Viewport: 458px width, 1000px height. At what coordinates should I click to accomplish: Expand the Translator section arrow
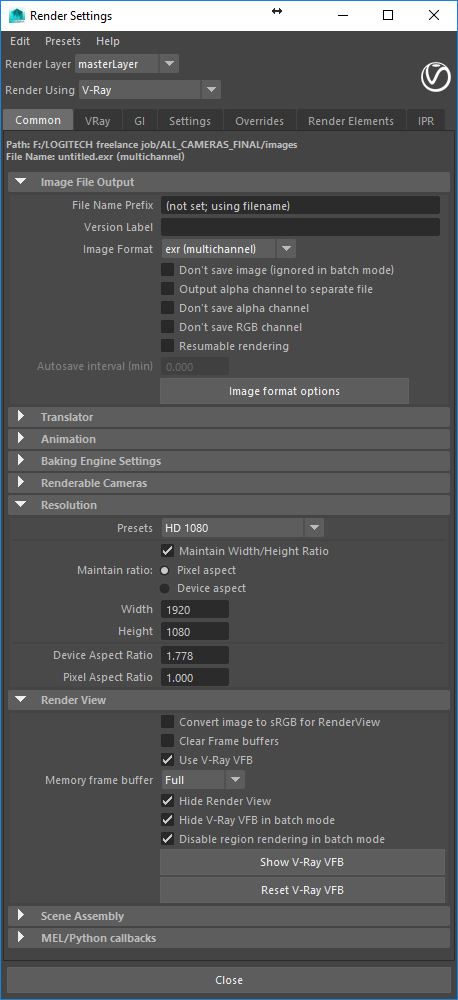[x=21, y=416]
